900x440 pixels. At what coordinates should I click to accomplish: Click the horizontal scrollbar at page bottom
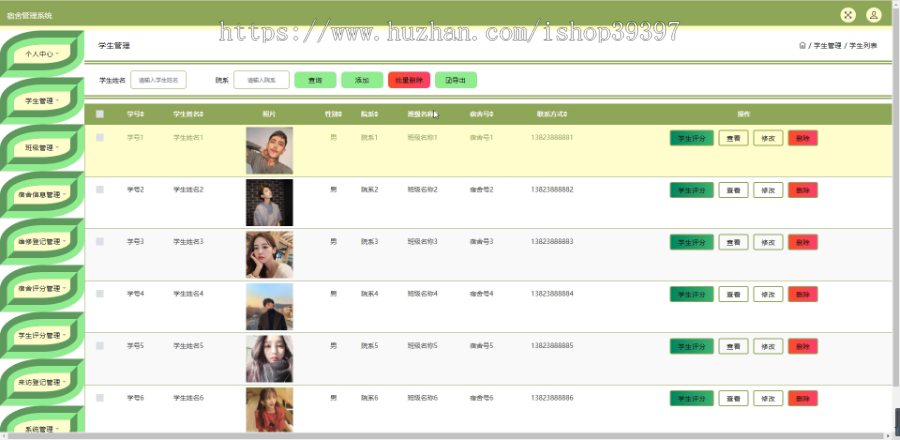[x=448, y=436]
